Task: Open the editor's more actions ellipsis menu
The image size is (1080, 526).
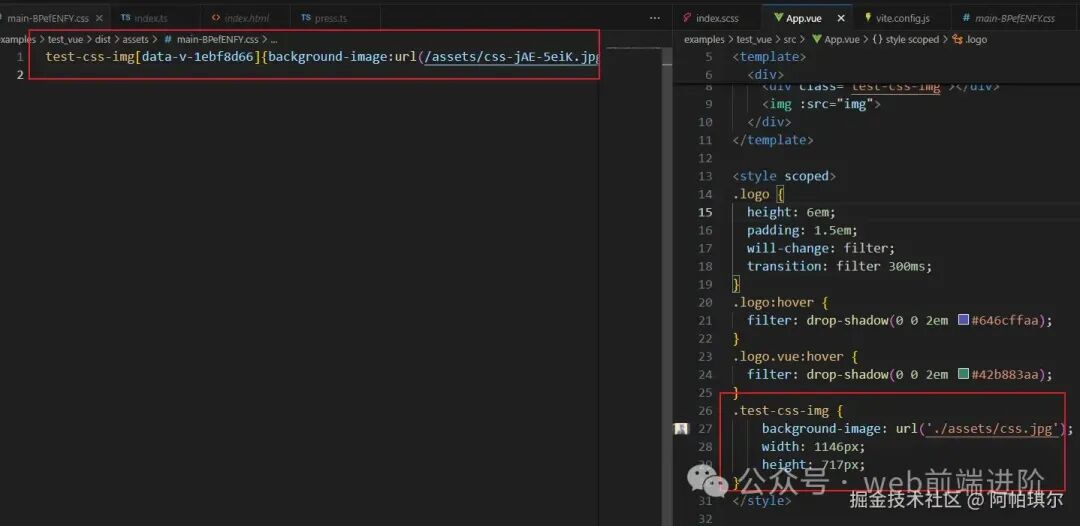Action: (x=655, y=18)
